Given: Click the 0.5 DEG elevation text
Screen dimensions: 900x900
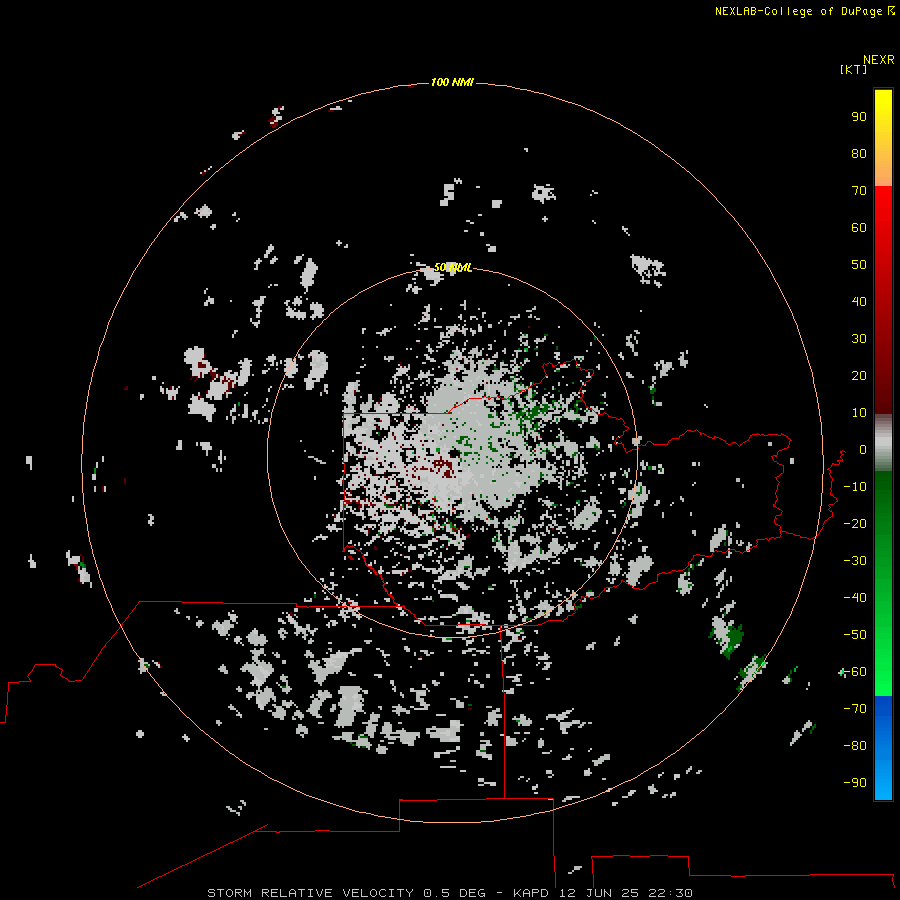Looking at the screenshot, I should pyautogui.click(x=454, y=893).
